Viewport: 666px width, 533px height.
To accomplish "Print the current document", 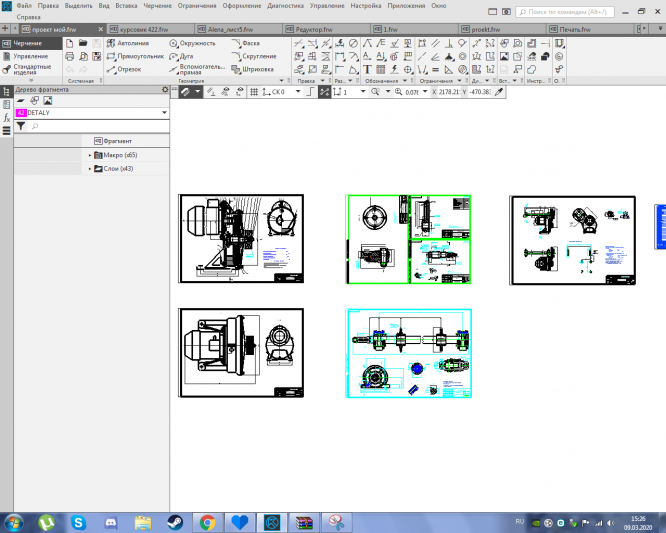I will (70, 56).
